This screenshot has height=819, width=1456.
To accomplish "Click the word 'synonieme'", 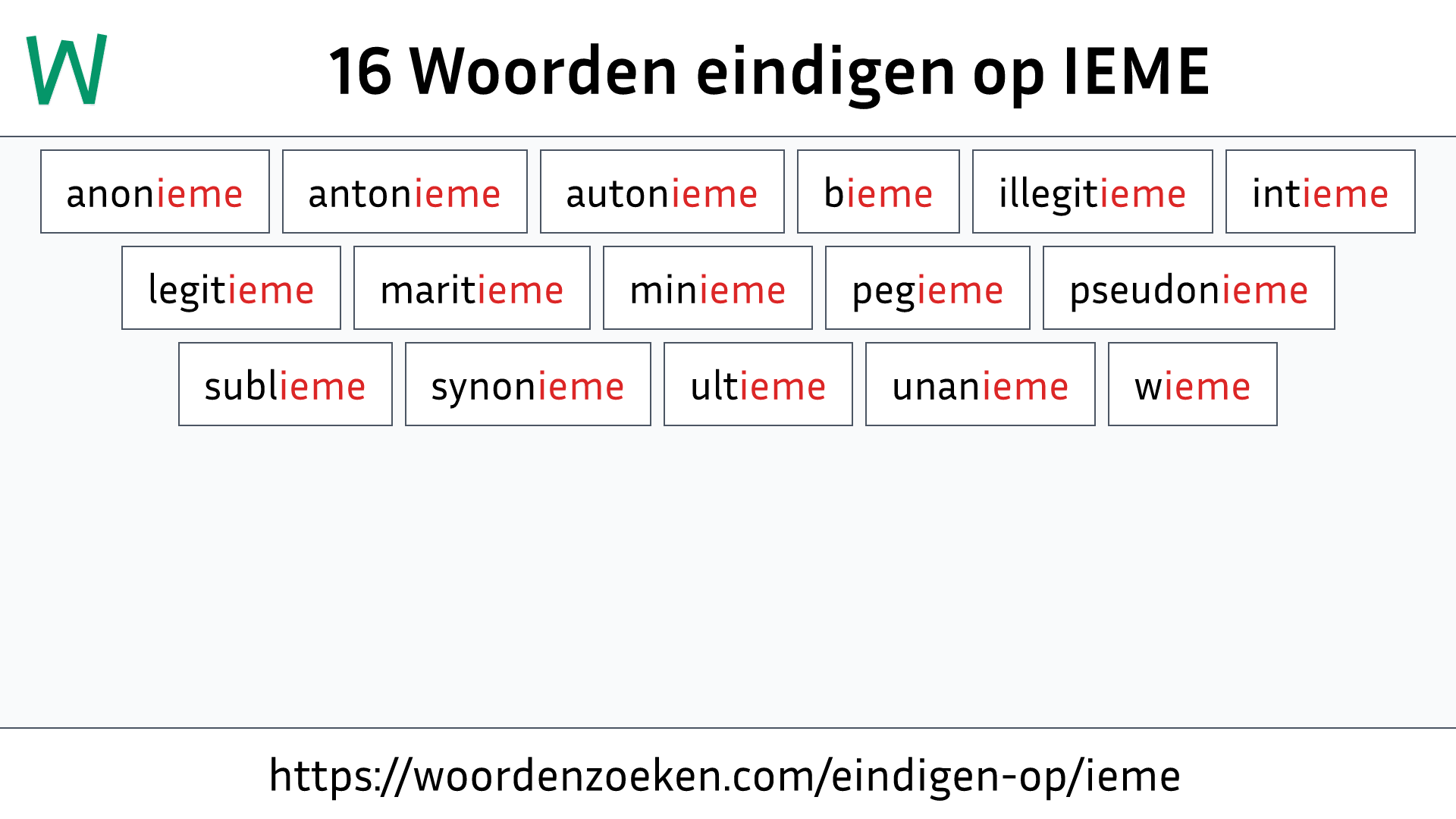I will point(527,385).
